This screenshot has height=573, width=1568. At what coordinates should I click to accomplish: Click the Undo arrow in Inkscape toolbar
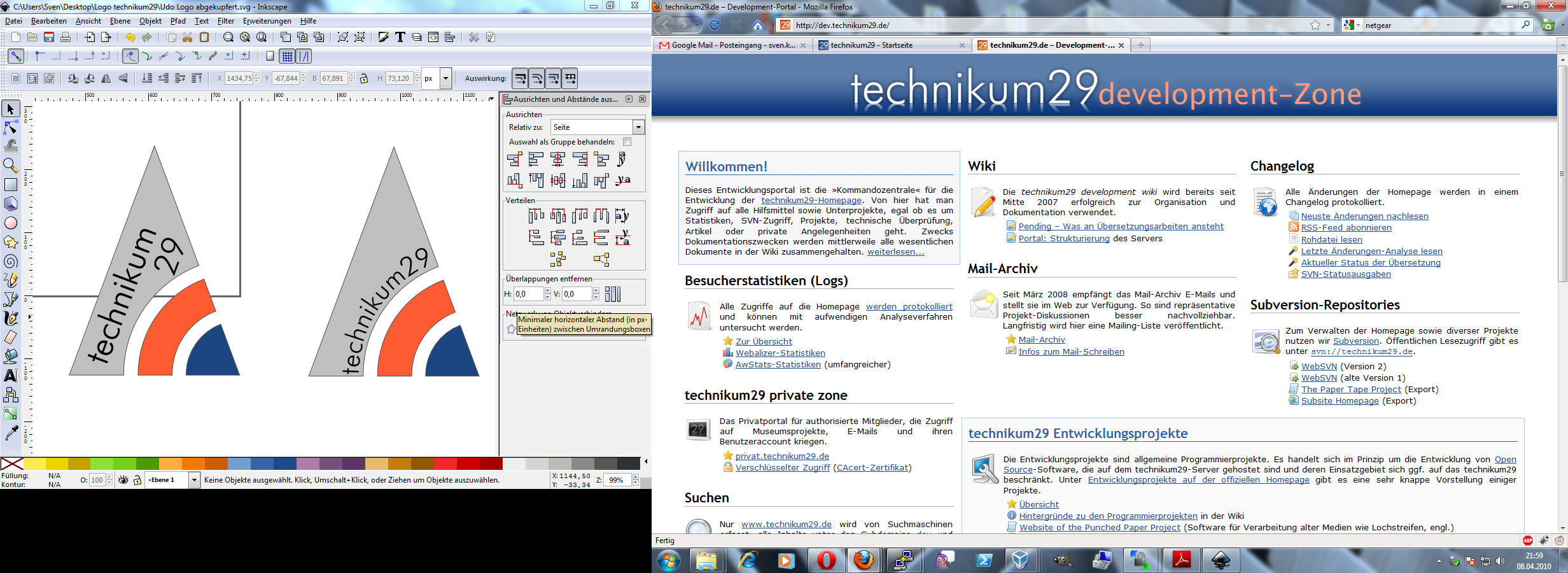(130, 37)
